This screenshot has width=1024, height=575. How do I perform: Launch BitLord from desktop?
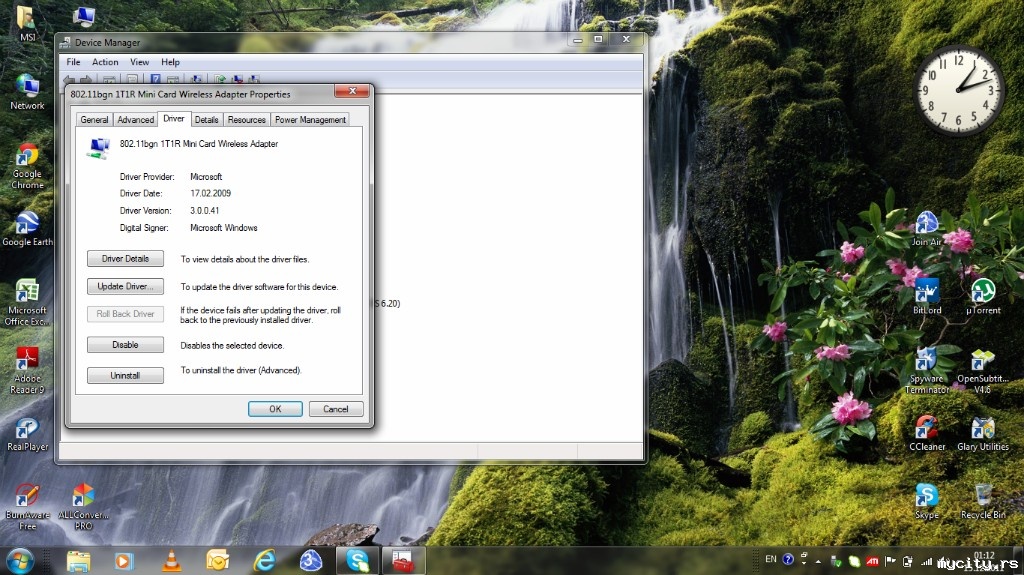[927, 296]
